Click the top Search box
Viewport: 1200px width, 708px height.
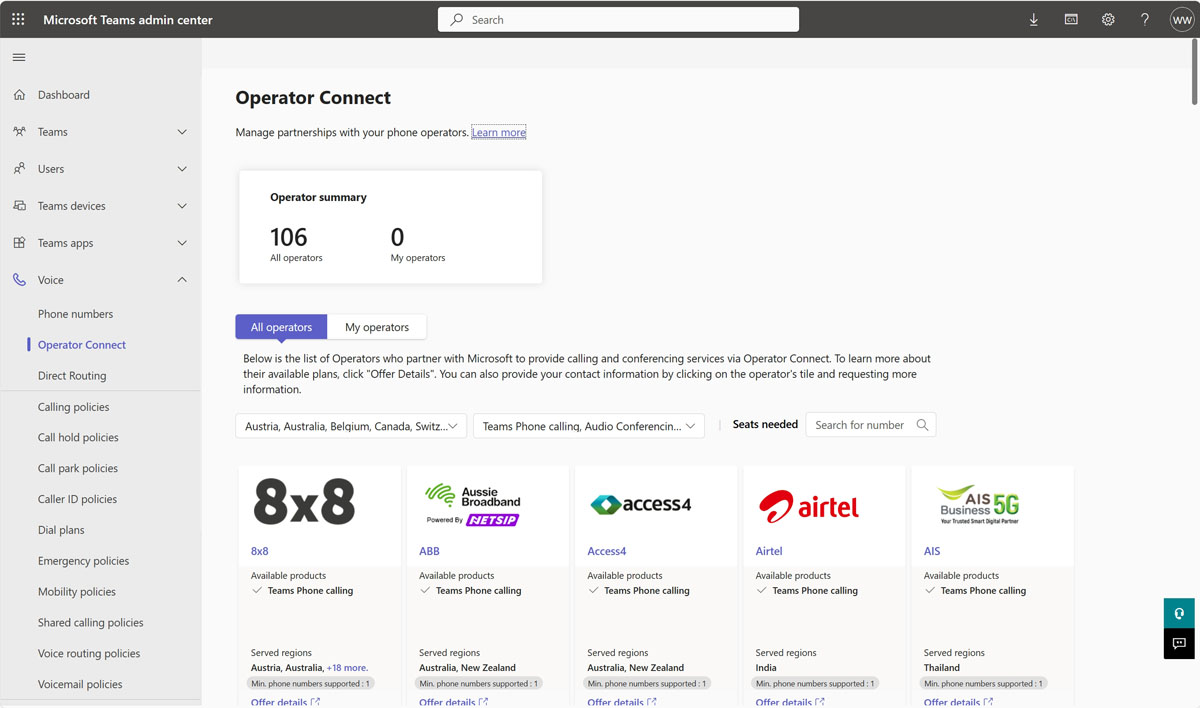point(618,19)
